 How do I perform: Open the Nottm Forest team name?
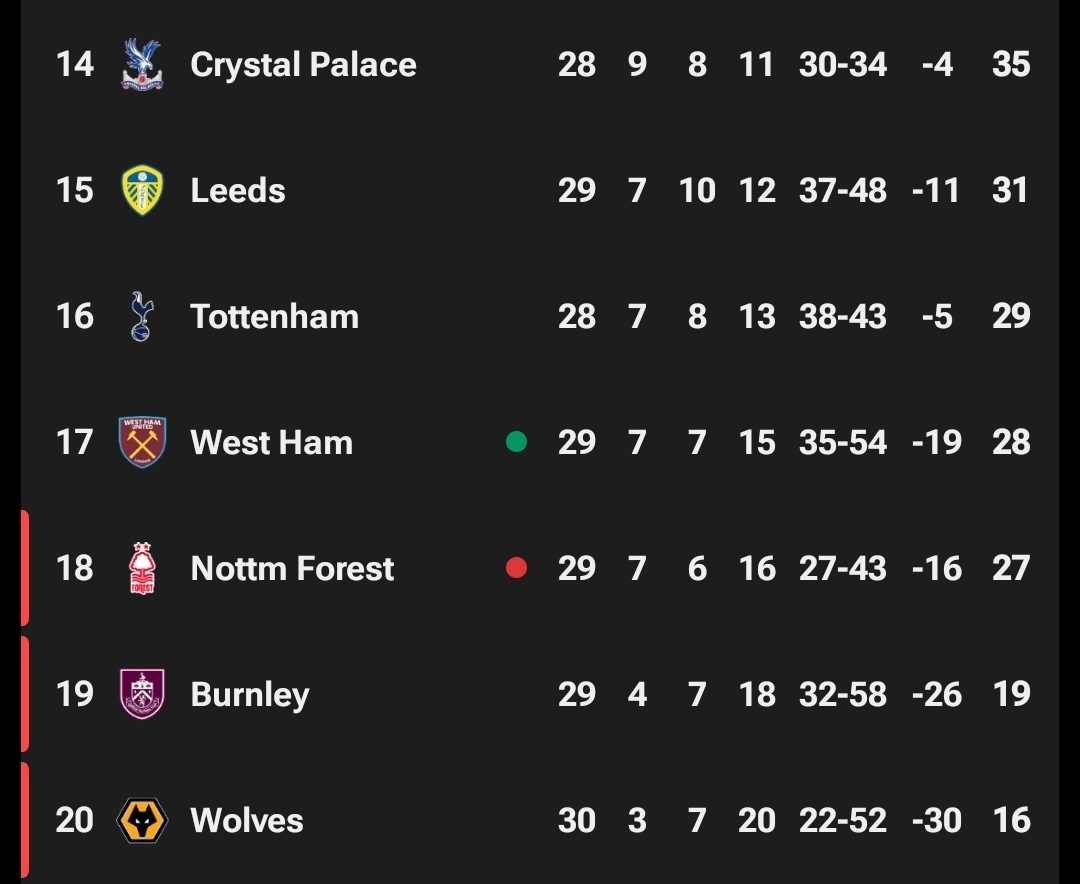292,568
